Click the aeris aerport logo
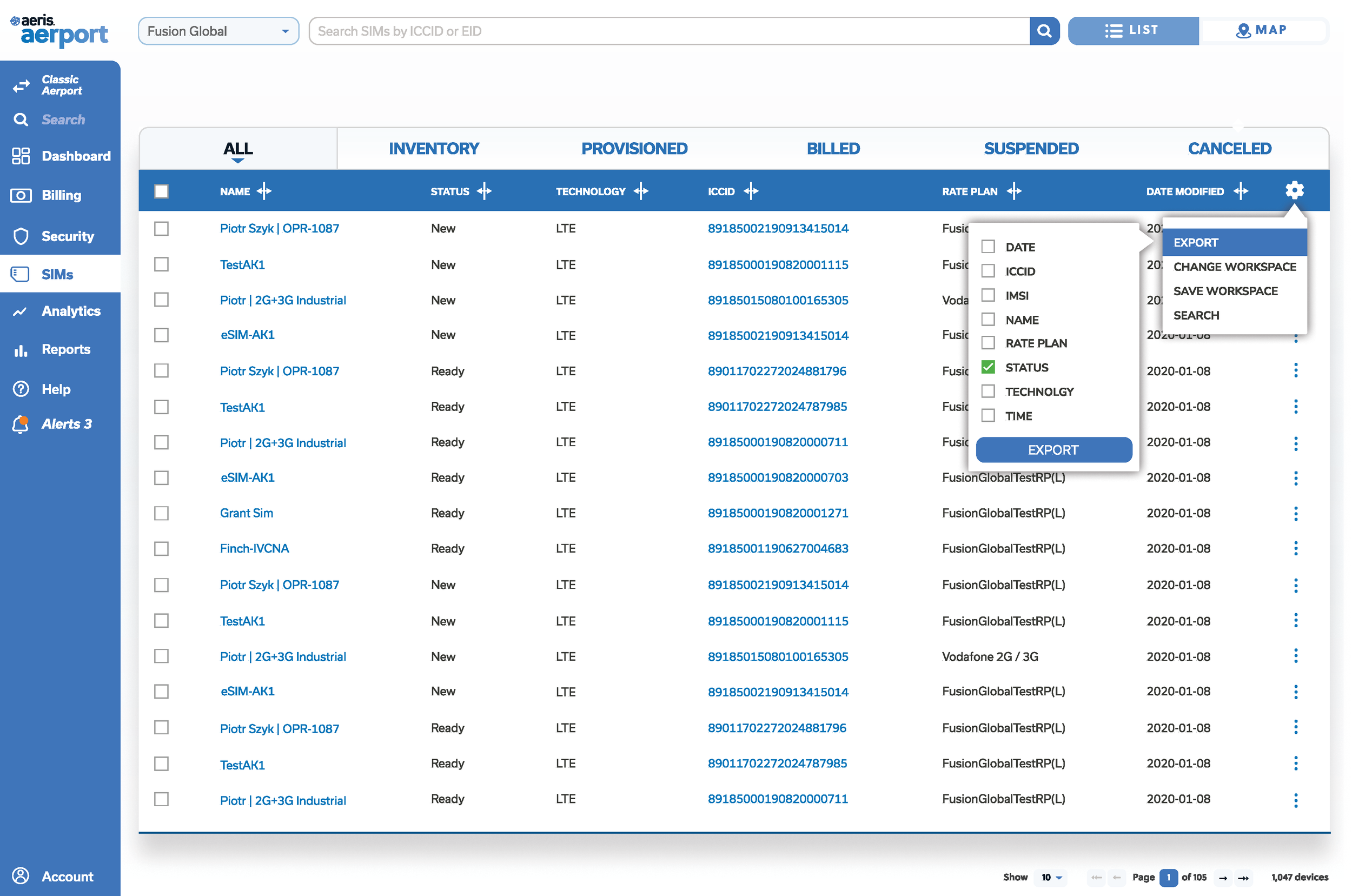This screenshot has height=896, width=1352. [59, 31]
